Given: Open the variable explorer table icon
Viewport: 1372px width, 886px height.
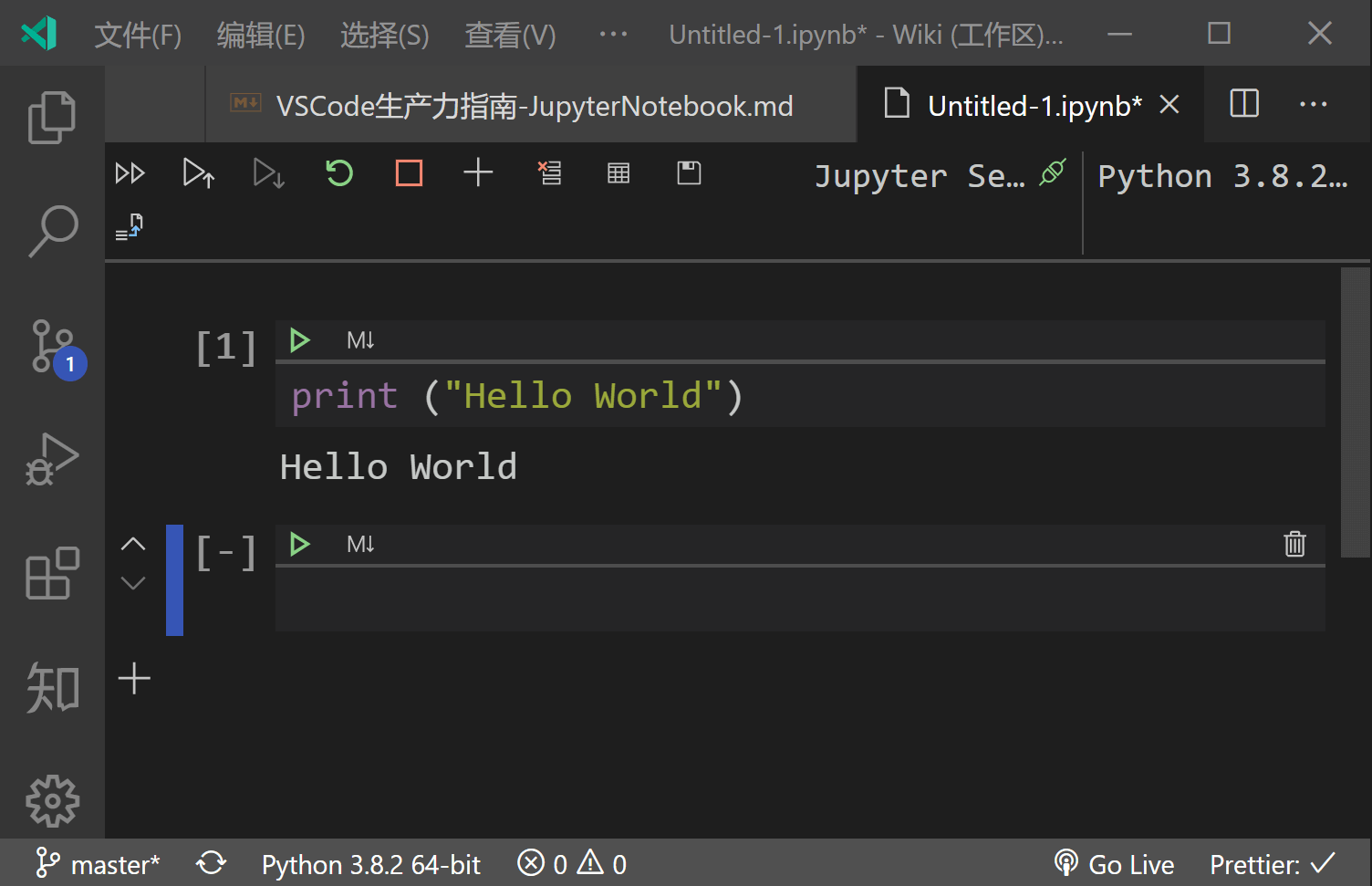Looking at the screenshot, I should tap(618, 173).
